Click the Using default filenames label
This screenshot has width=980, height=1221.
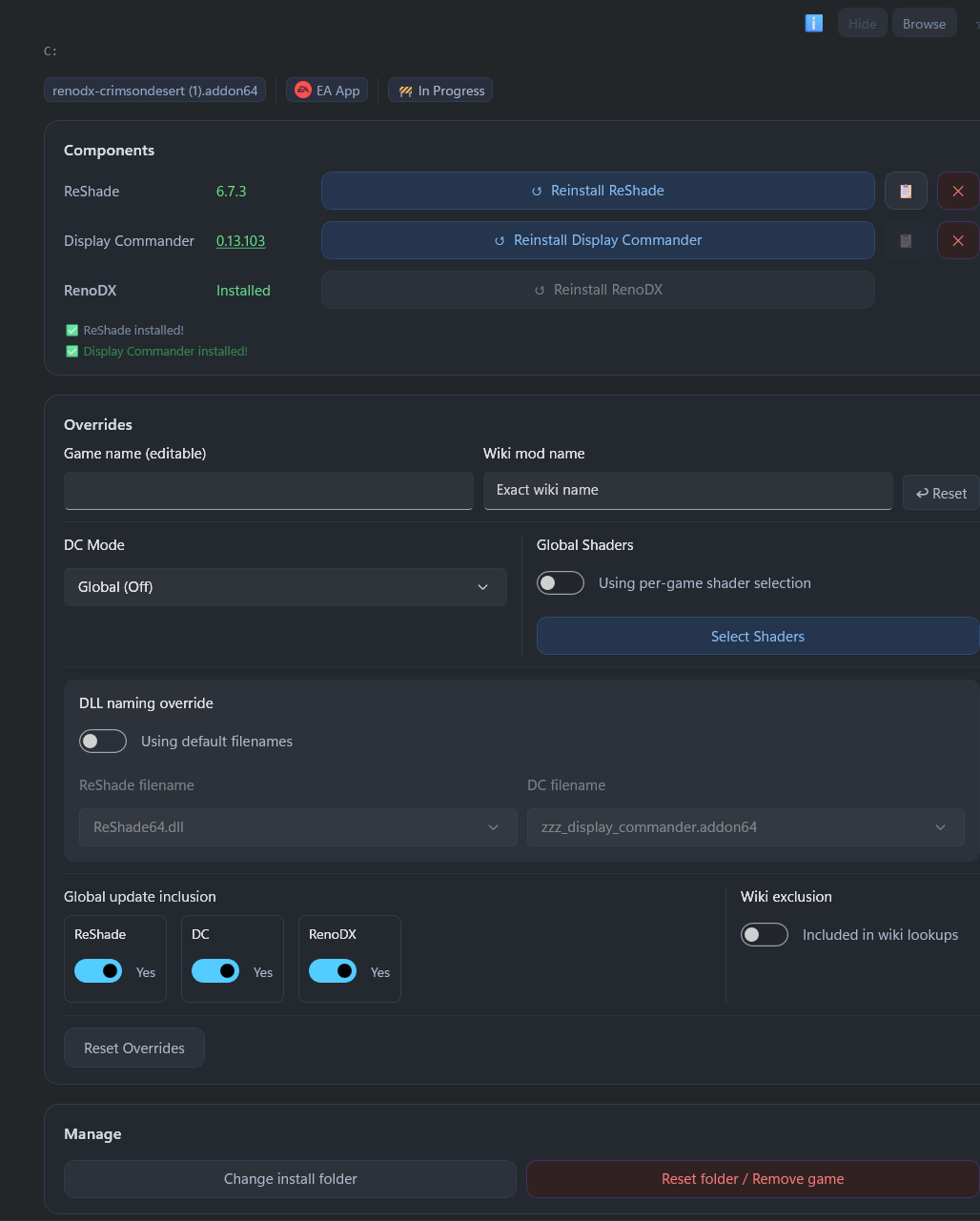[216, 741]
